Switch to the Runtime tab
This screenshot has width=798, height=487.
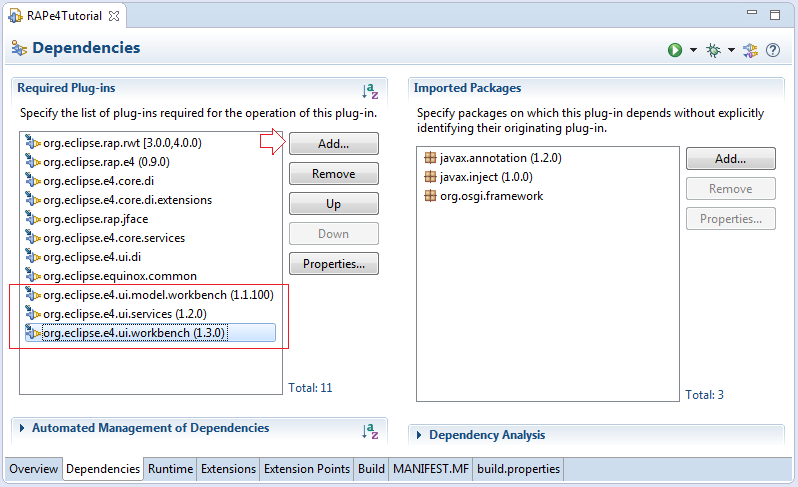click(170, 469)
